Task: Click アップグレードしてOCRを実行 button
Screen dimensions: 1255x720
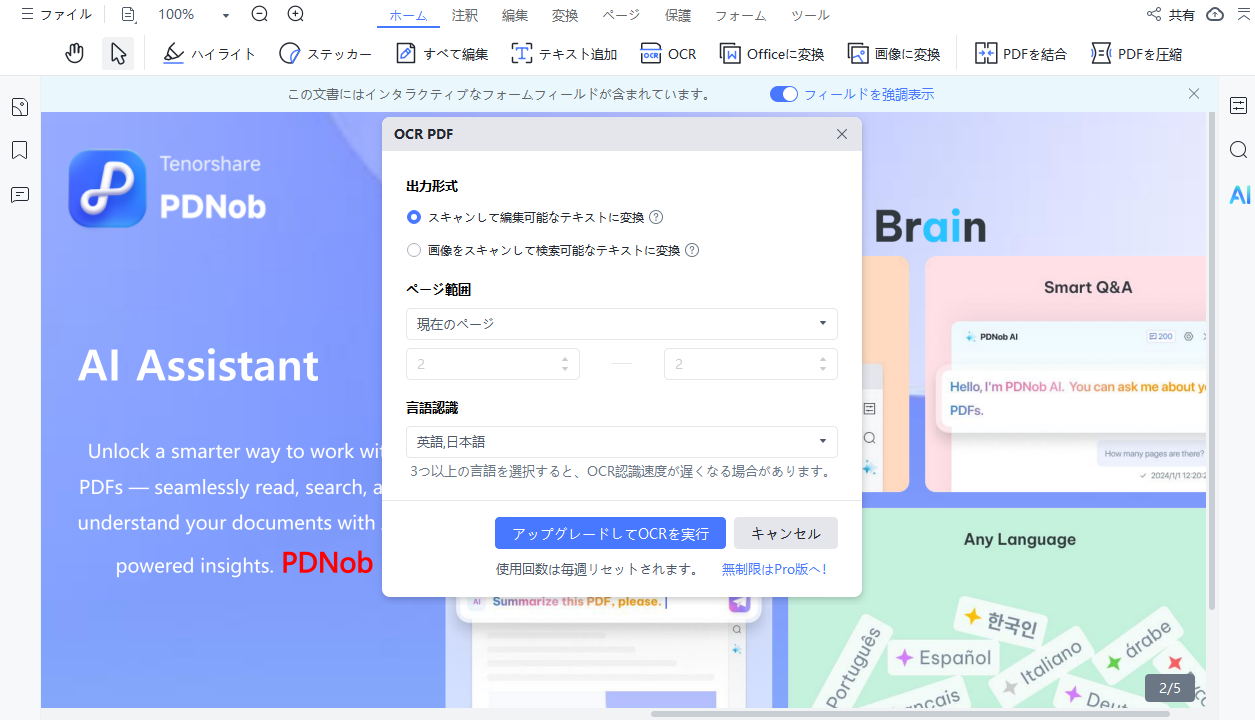Action: tap(610, 533)
